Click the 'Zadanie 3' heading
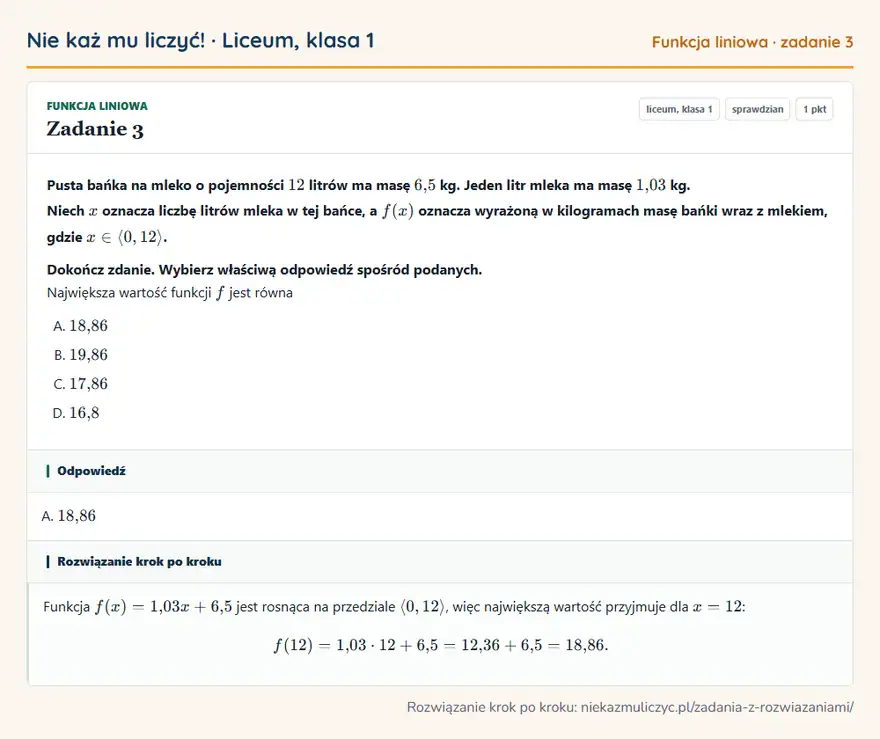880x739 pixels. [x=95, y=129]
